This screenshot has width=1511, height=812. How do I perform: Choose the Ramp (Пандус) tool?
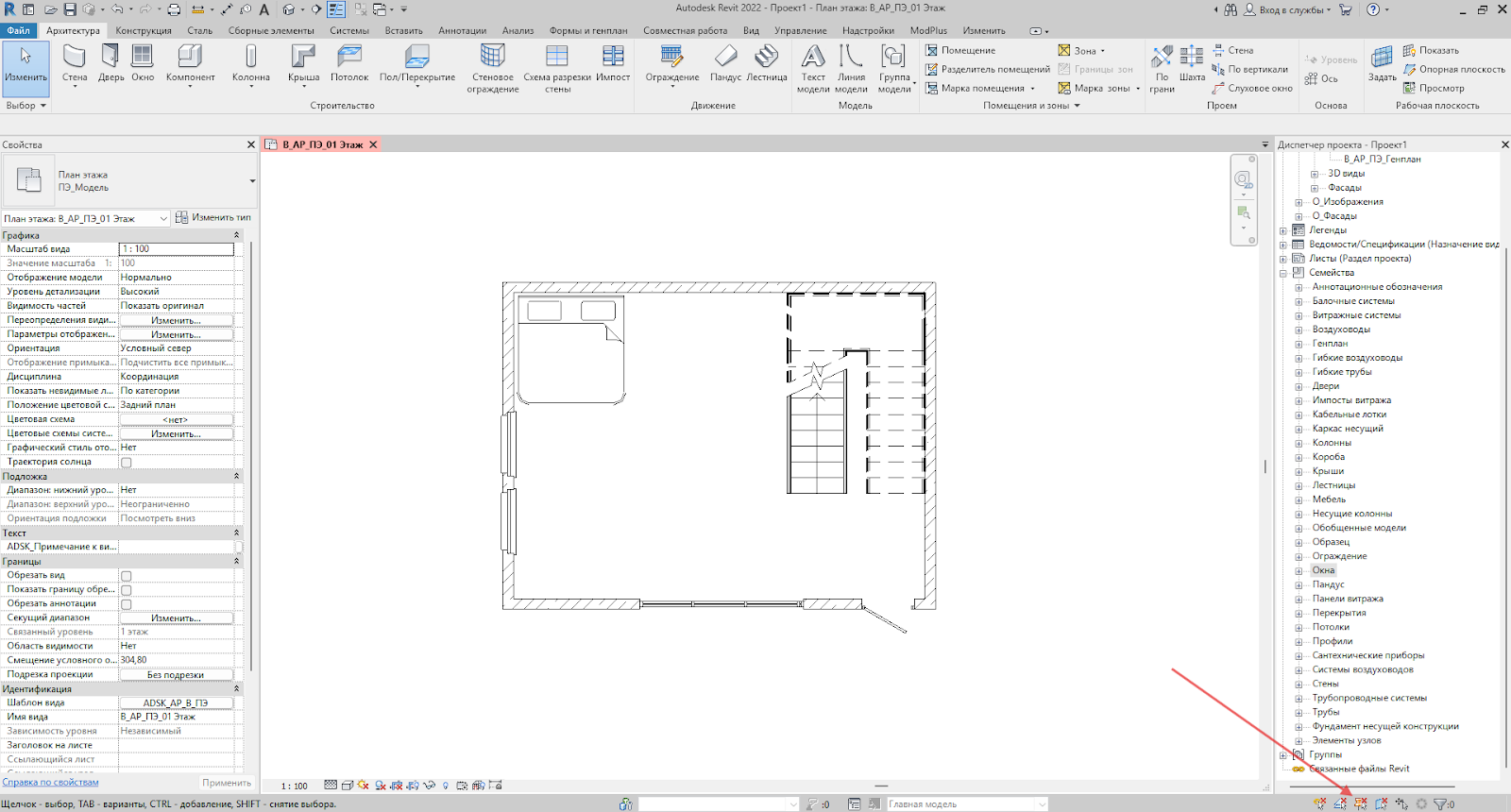coord(725,64)
